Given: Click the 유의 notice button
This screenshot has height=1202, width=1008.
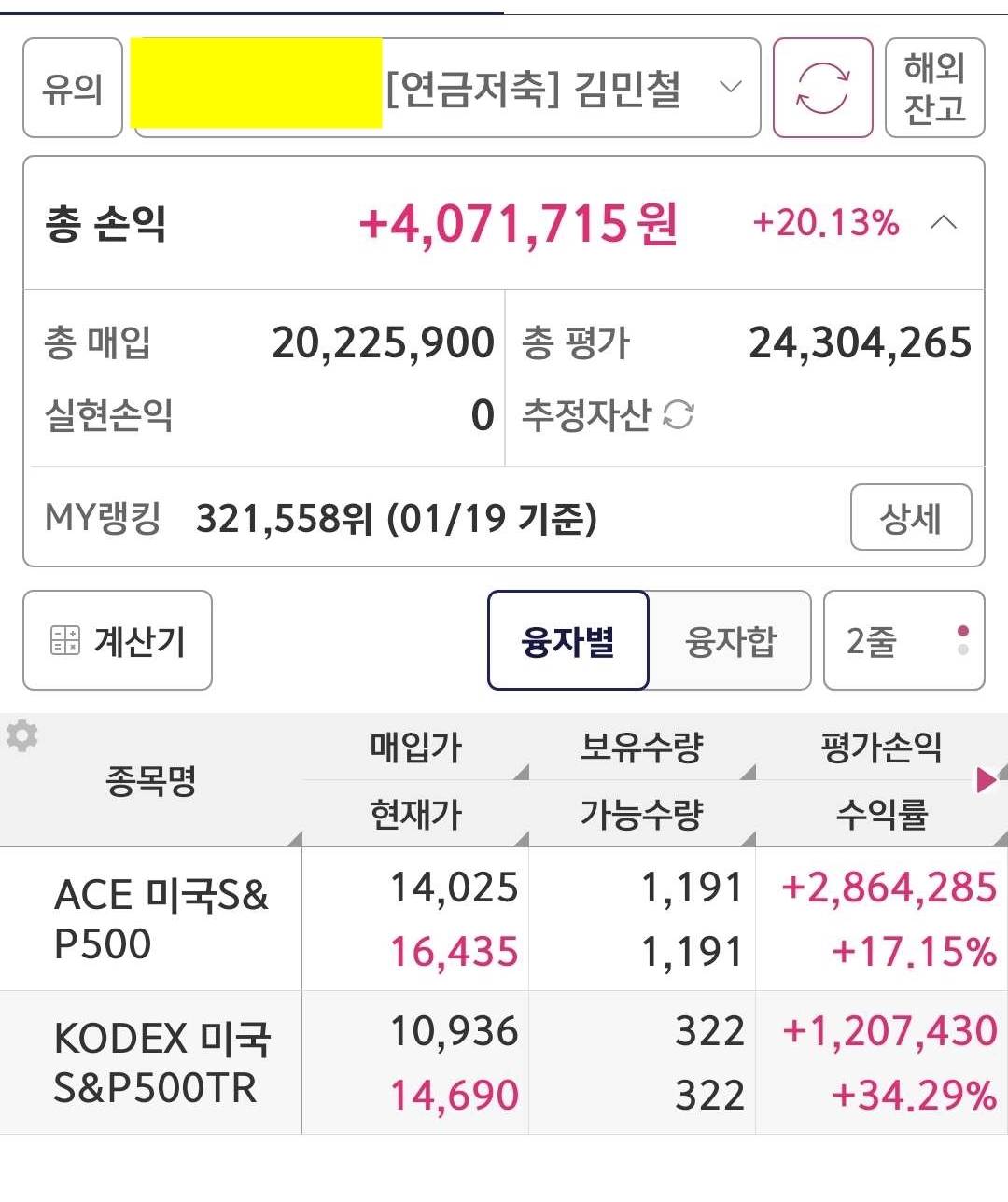Looking at the screenshot, I should 73,89.
